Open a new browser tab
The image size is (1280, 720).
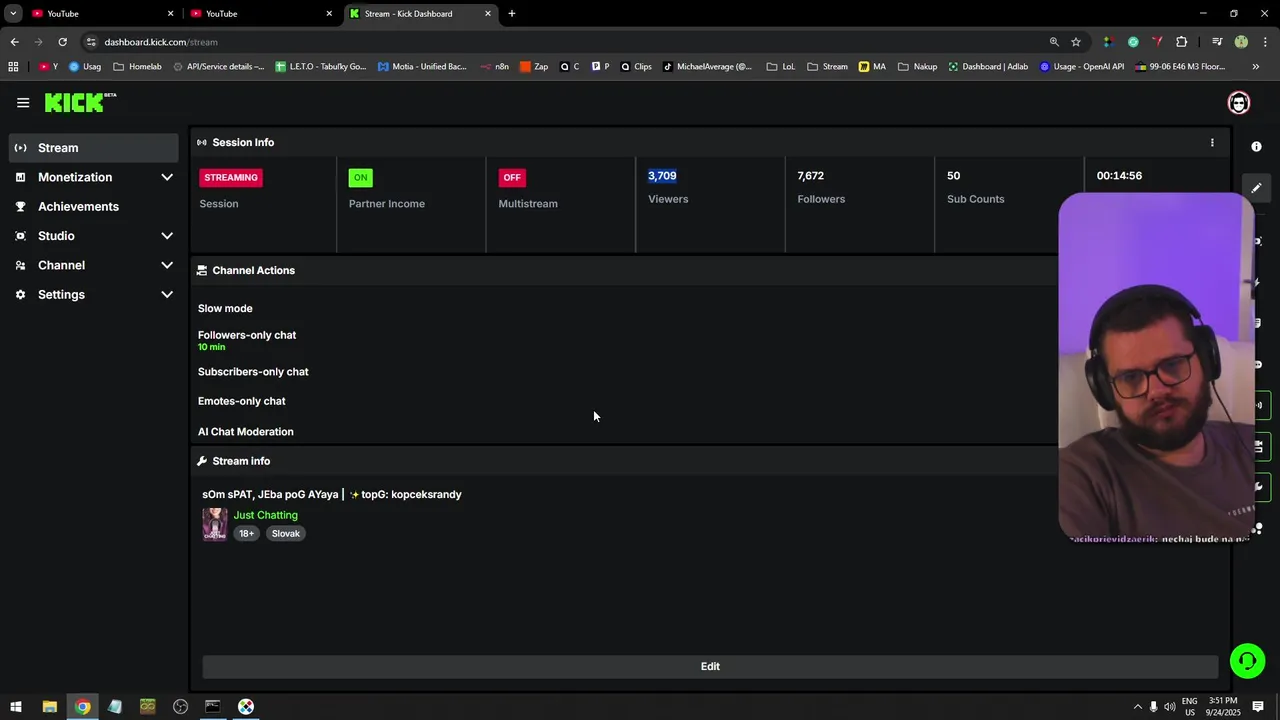pyautogui.click(x=512, y=13)
